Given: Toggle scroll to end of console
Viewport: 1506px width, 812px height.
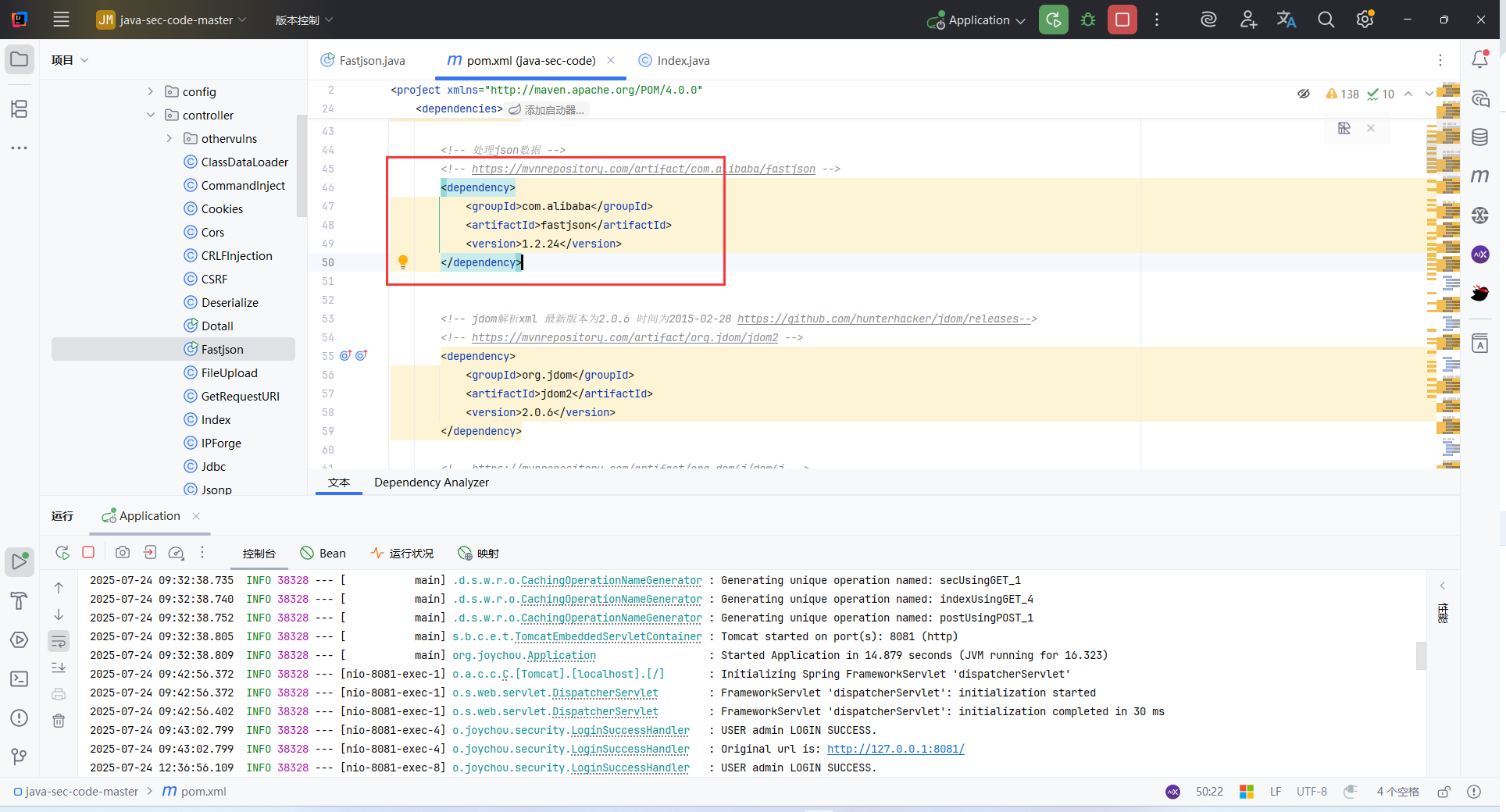Looking at the screenshot, I should (x=59, y=668).
